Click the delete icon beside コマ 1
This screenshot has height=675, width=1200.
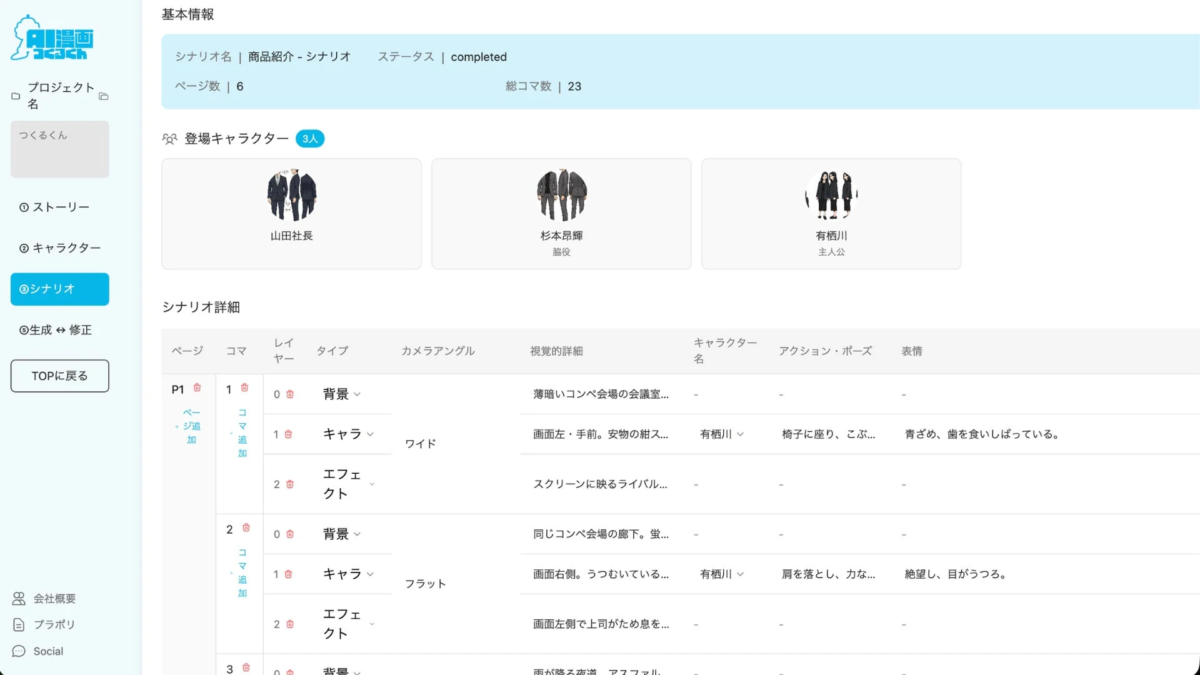click(244, 387)
